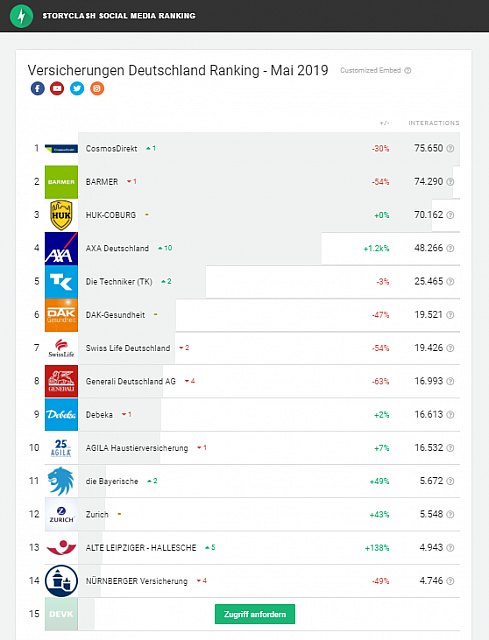Open info icon beside 4.943 interactions
The image size is (489, 640).
point(450,548)
